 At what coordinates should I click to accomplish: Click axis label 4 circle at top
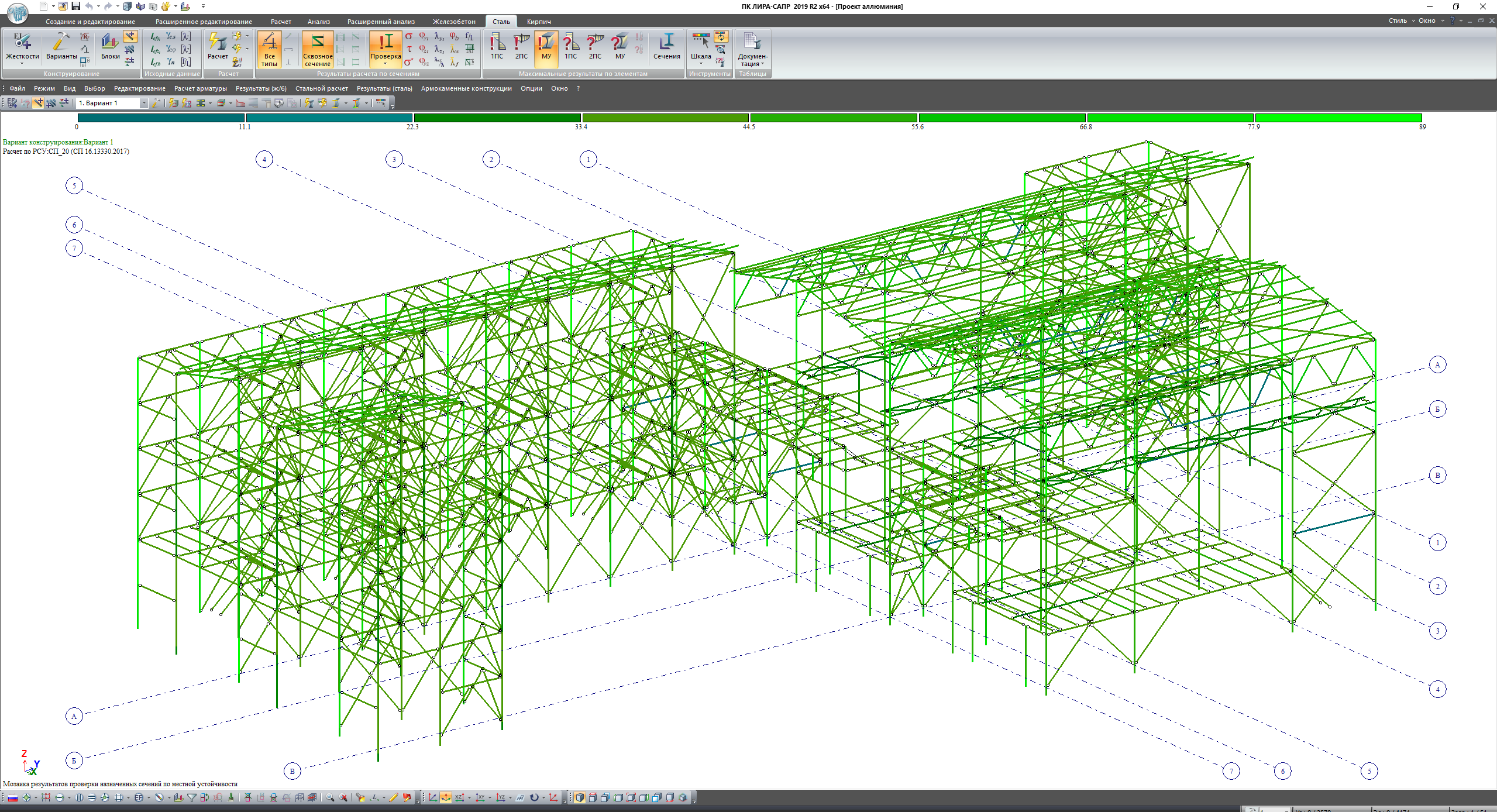(x=264, y=159)
